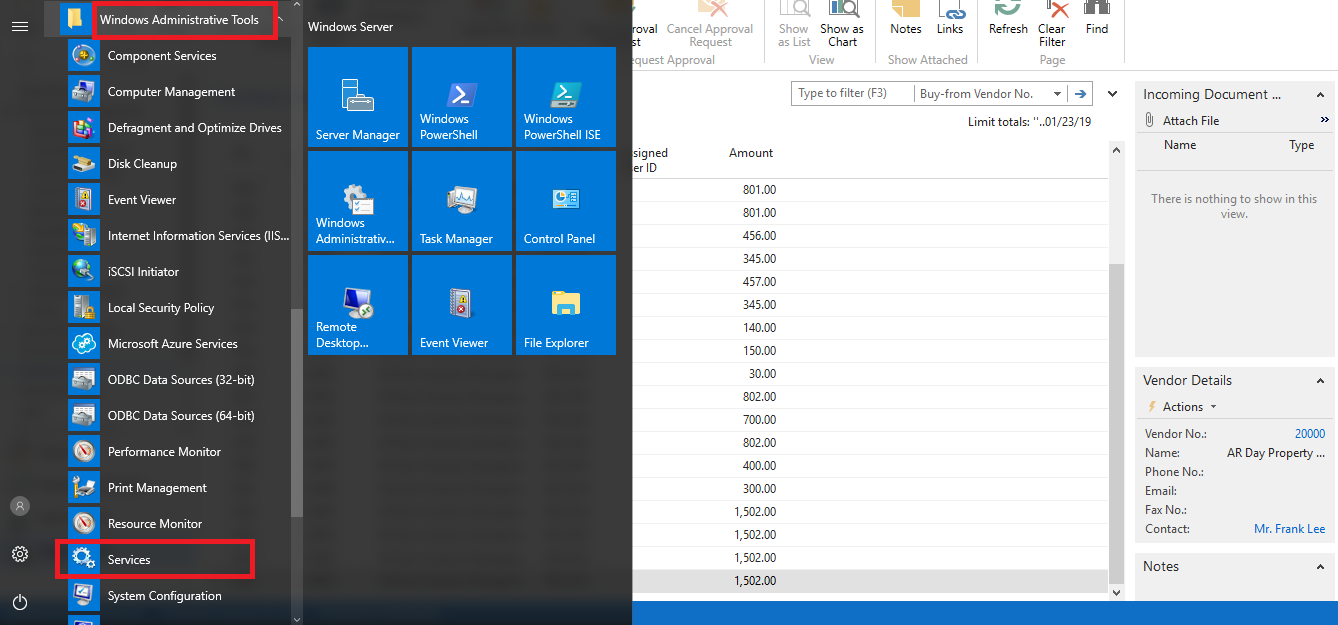The width and height of the screenshot is (1338, 625).
Task: Select the 456.00 amount cell
Action: click(759, 236)
